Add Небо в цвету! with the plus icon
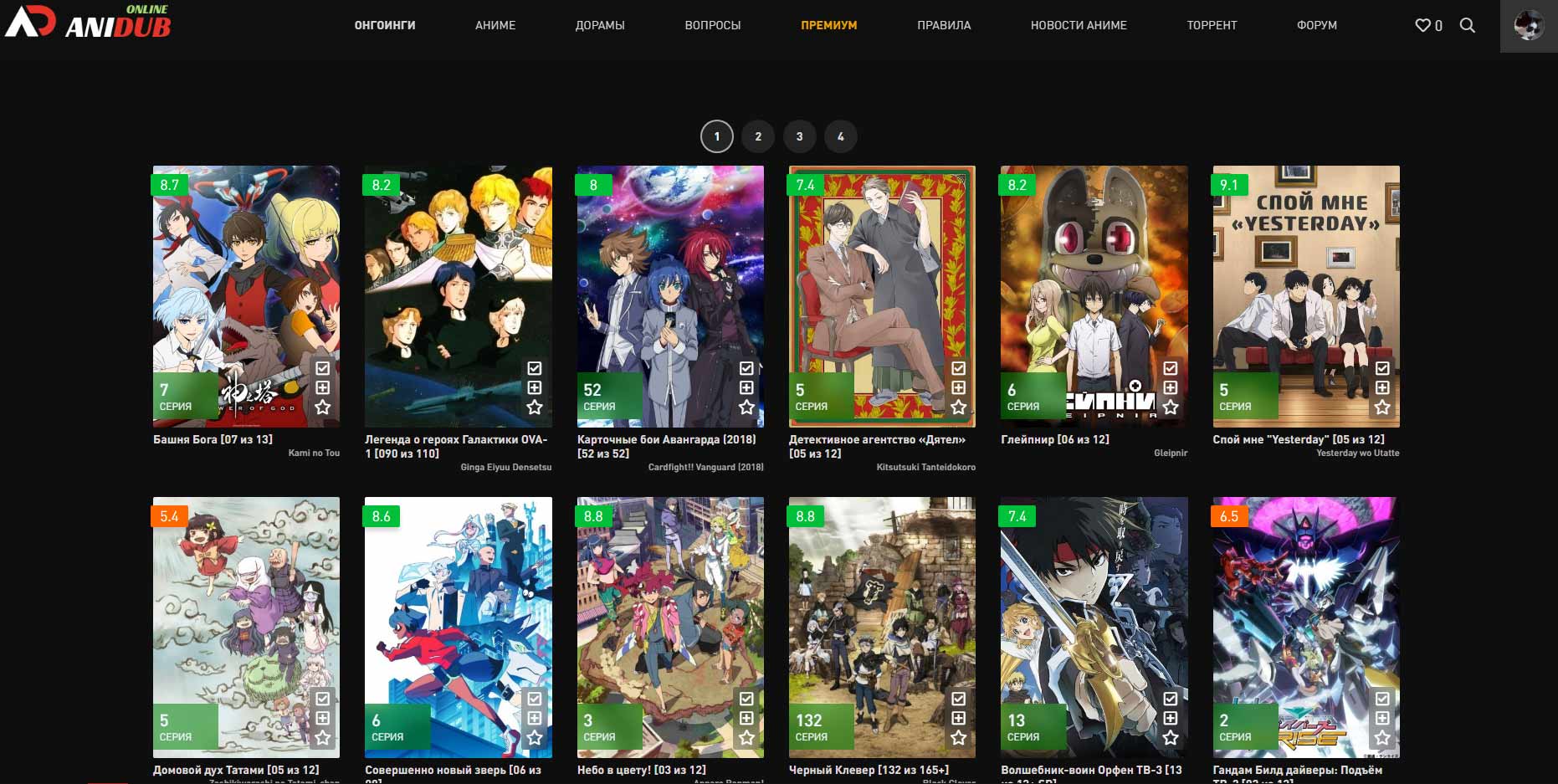 point(747,718)
